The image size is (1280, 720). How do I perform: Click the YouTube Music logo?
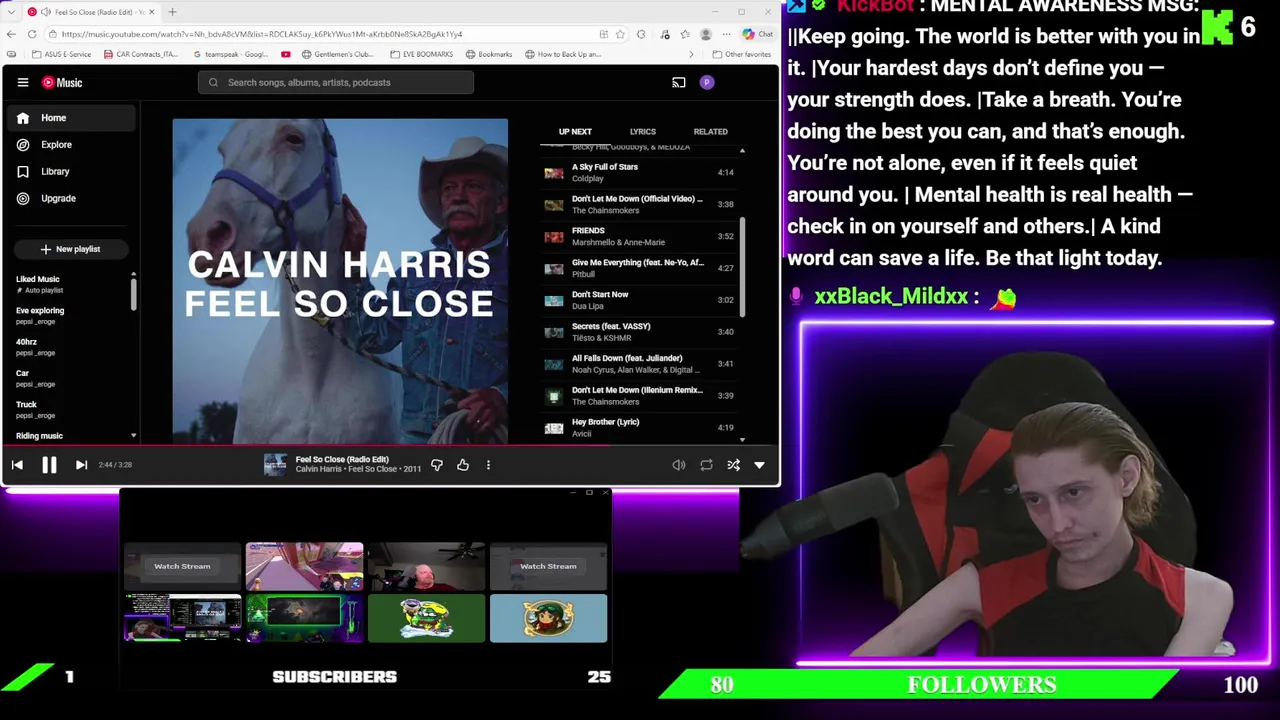pos(62,83)
